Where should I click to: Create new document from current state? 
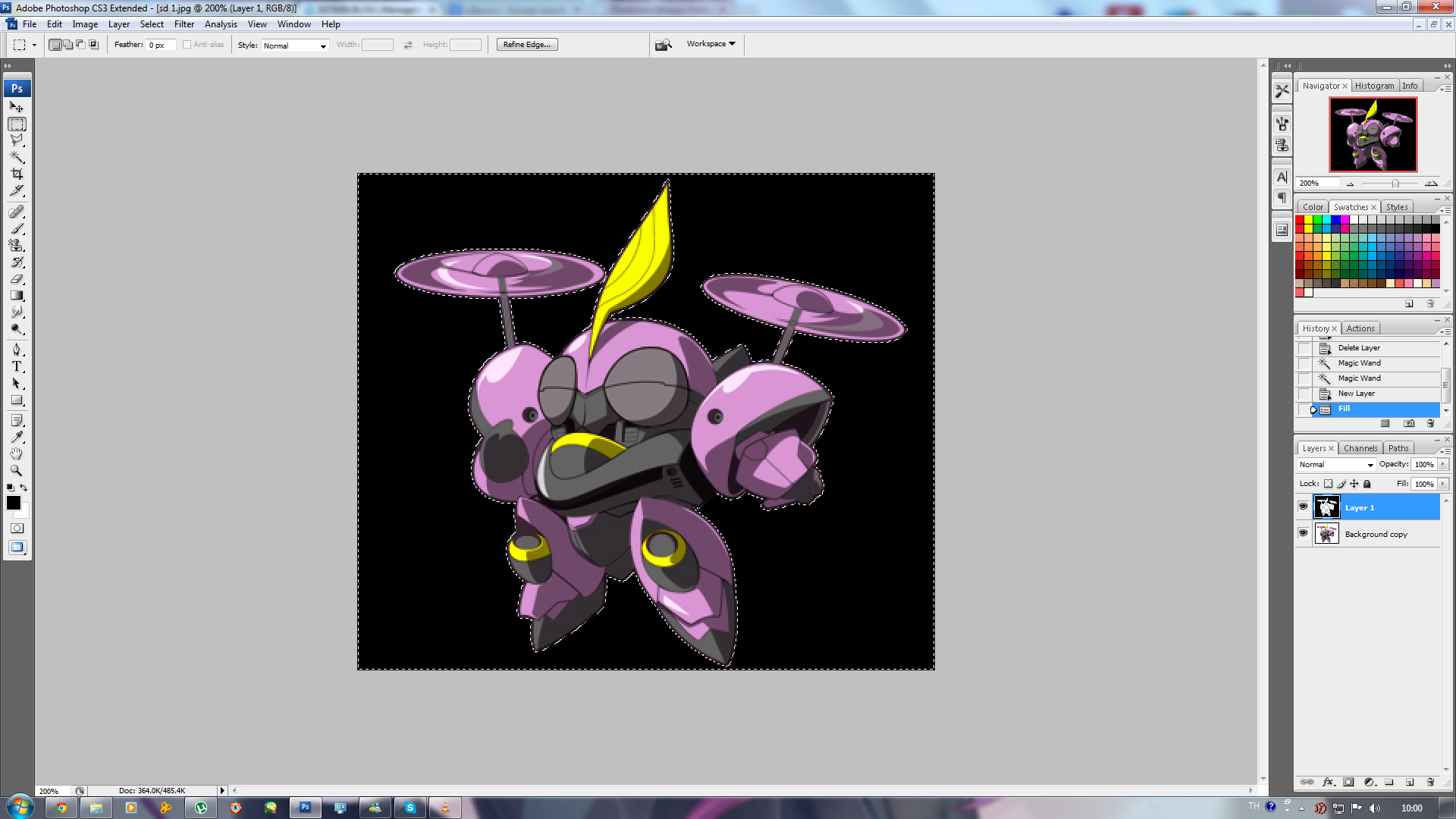1385,423
